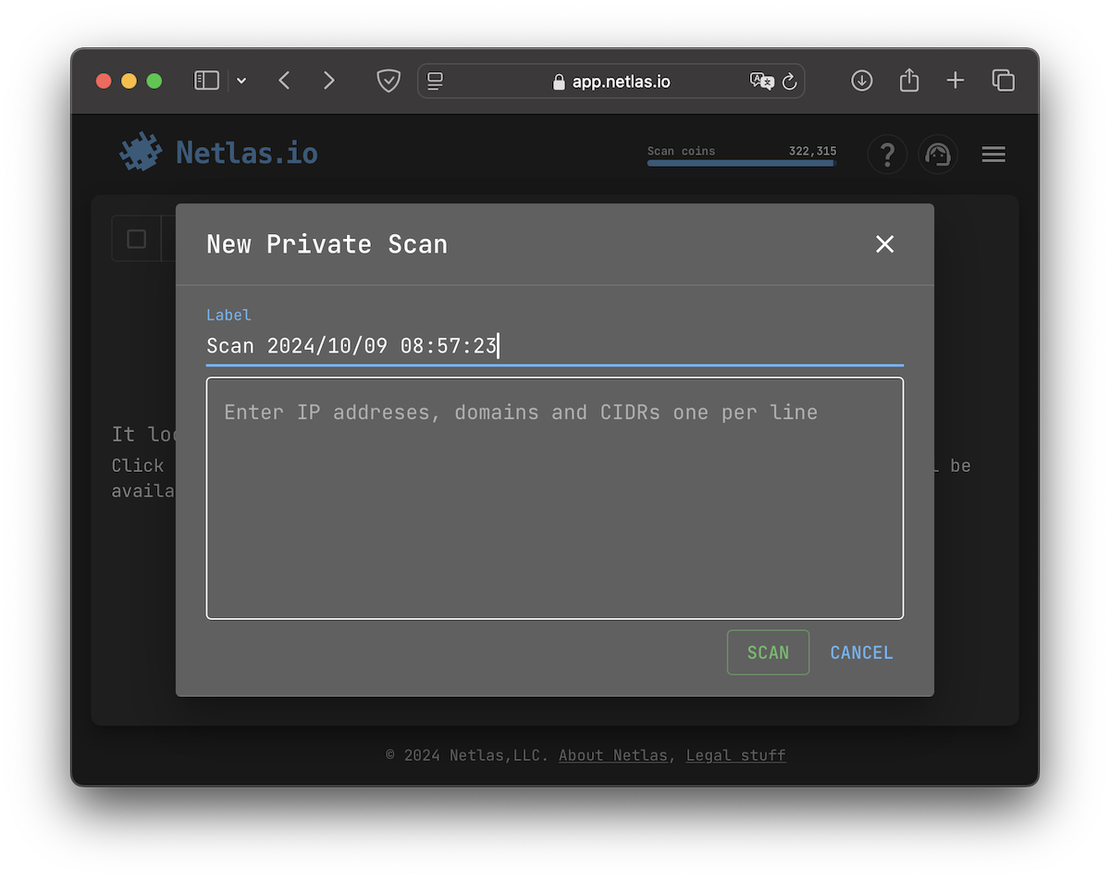Viewport: 1110px width, 880px height.
Task: Open the Share menu
Action: [x=909, y=81]
